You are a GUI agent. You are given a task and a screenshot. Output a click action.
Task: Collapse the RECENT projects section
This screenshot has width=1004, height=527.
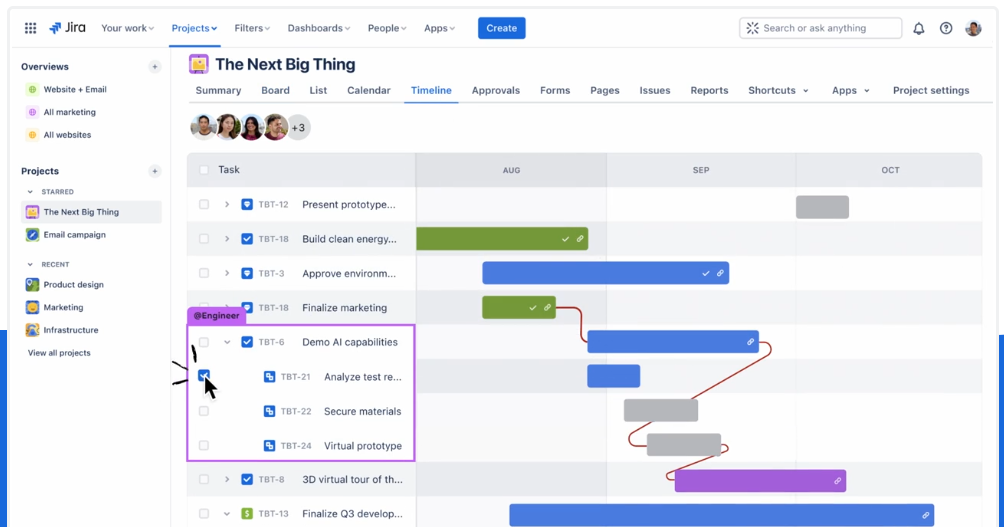pyautogui.click(x=30, y=264)
